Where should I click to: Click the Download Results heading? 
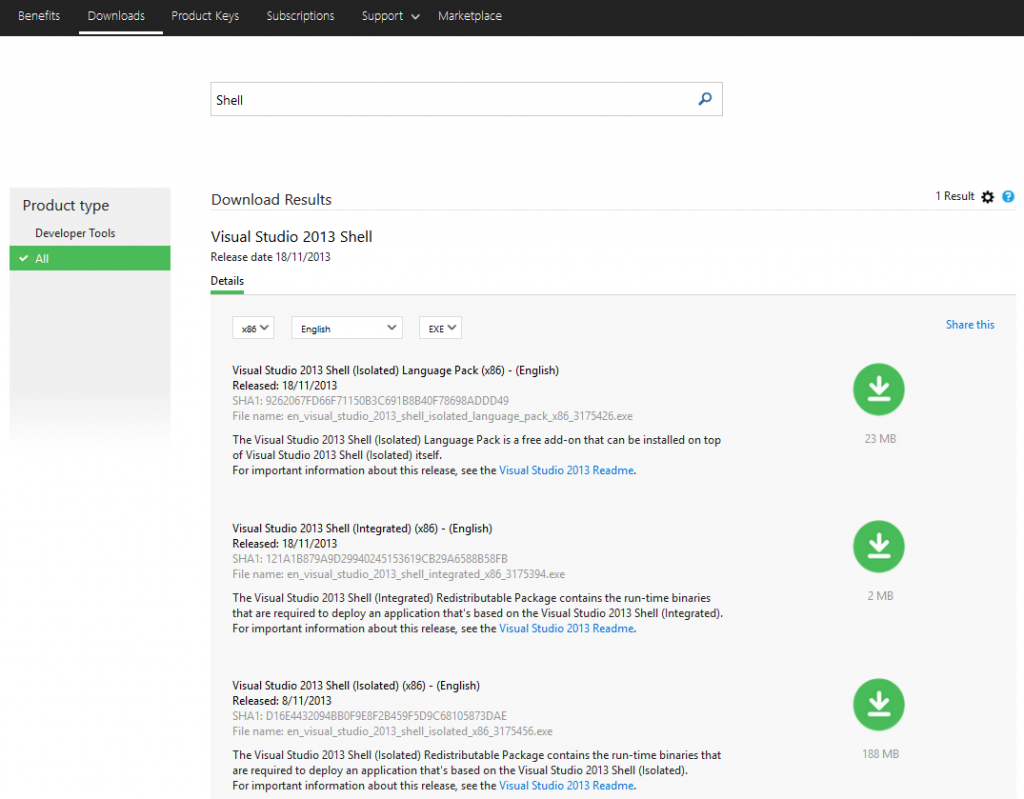271,200
